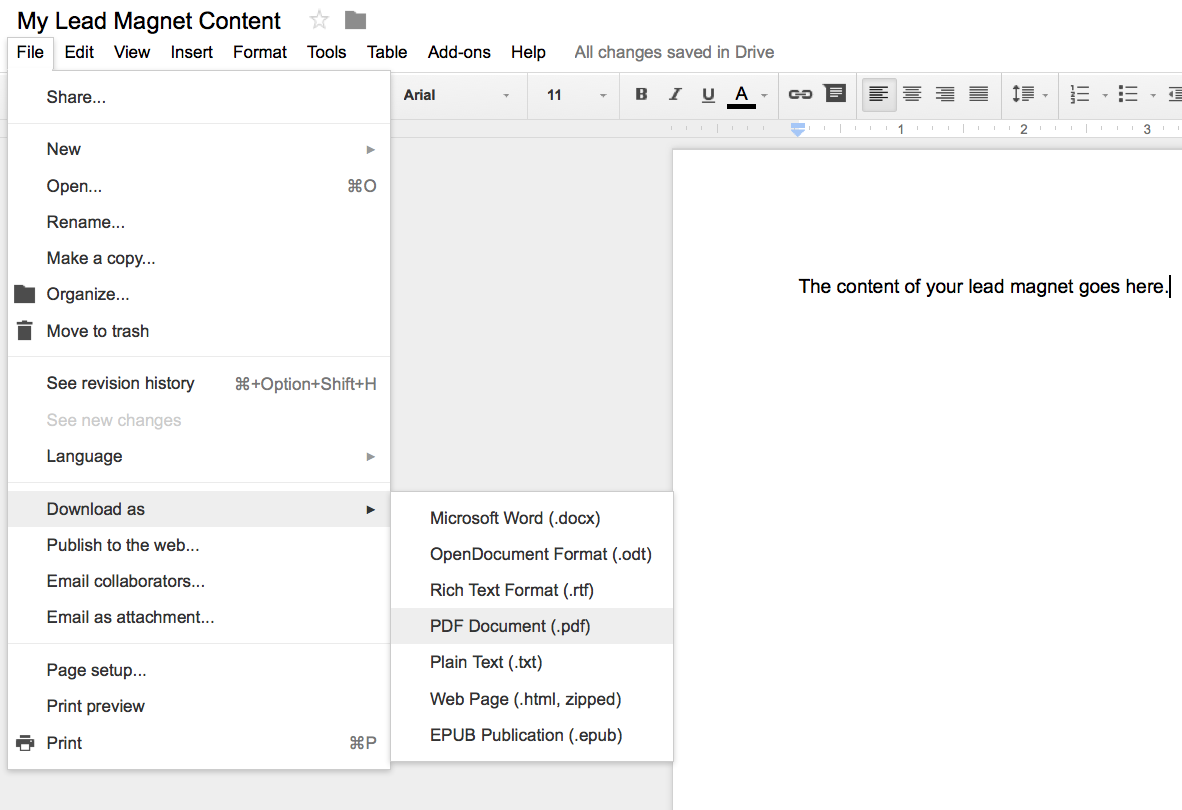Screen dimensions: 1182x810
Task: Click the File menu
Action: pos(30,53)
